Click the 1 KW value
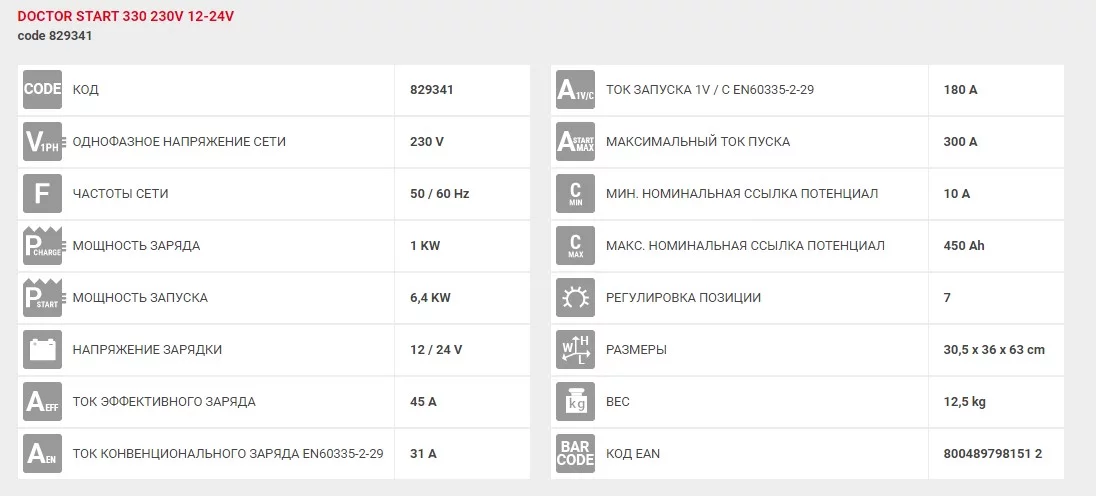This screenshot has width=1096, height=496. 425,246
